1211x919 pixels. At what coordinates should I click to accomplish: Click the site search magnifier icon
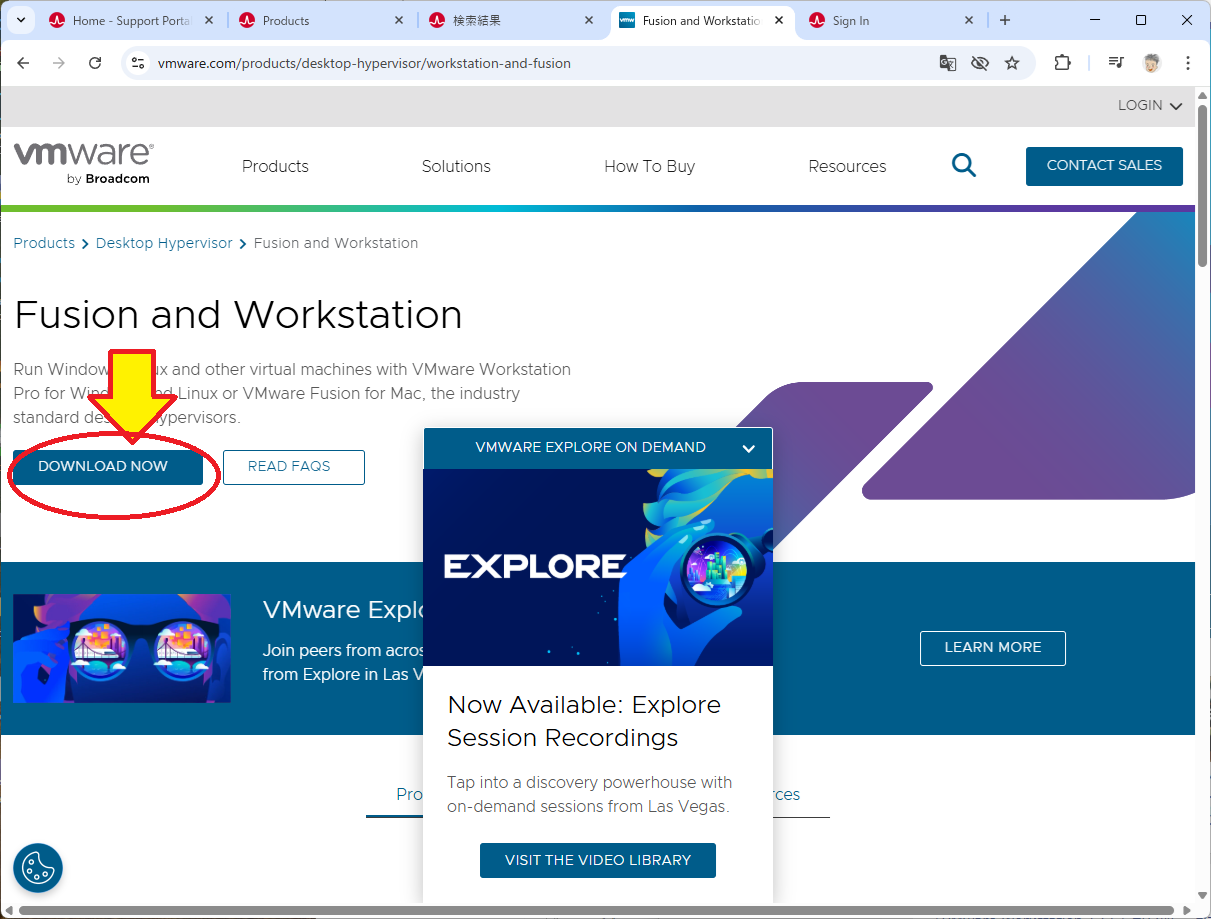(963, 165)
